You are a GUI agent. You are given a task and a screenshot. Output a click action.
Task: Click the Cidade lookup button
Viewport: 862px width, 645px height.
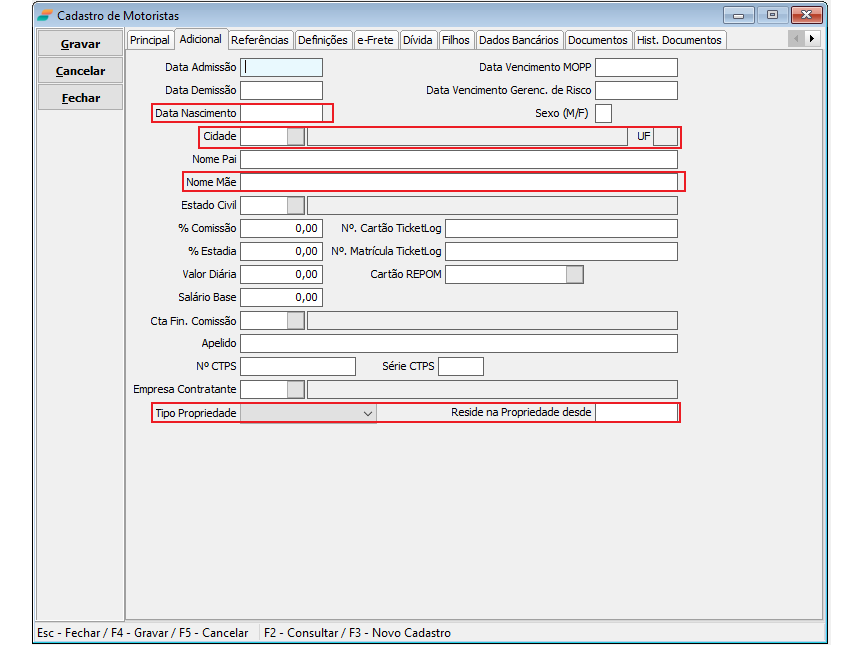[x=296, y=137]
